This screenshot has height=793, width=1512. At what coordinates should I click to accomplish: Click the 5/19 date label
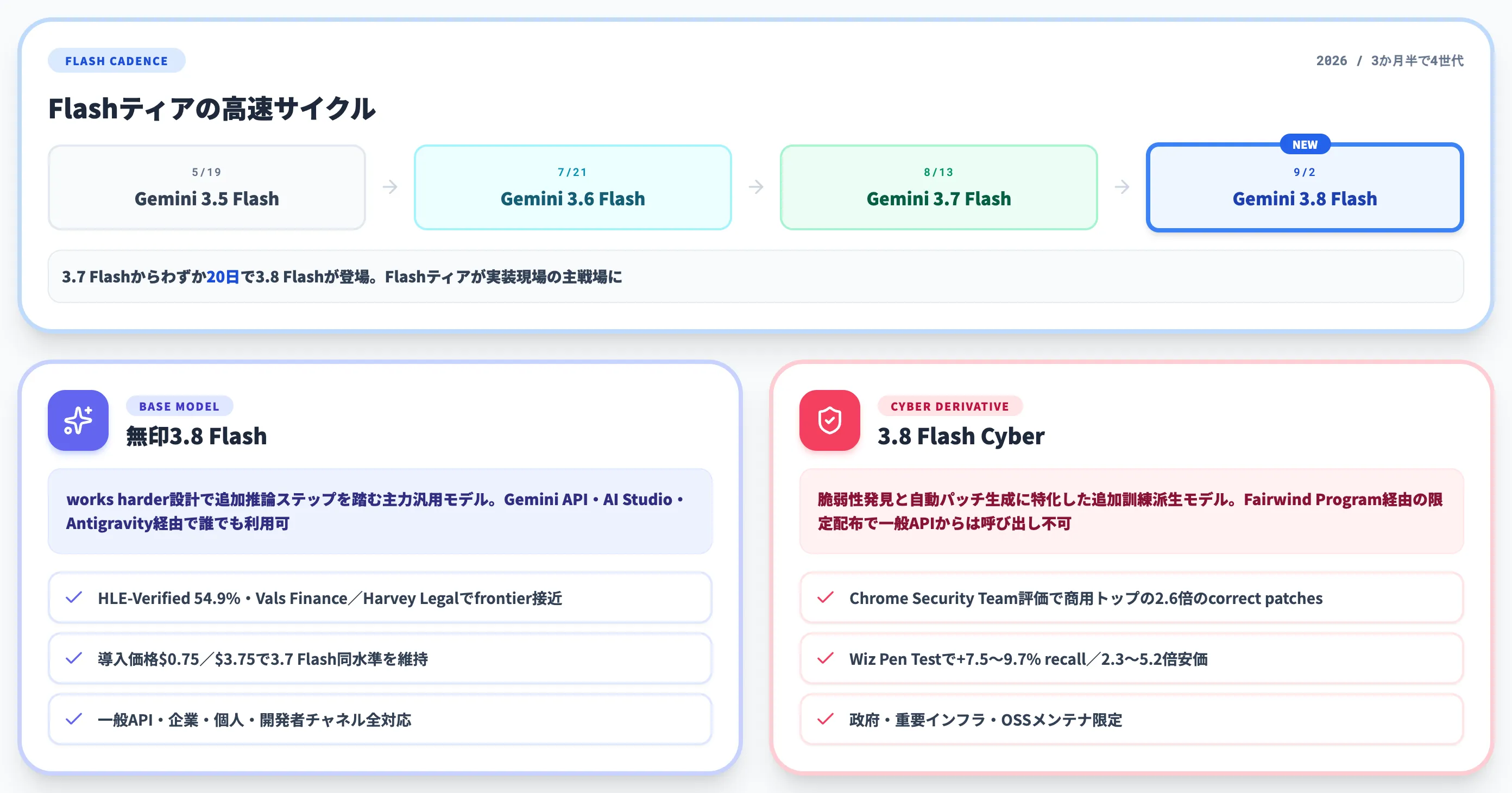coord(206,172)
